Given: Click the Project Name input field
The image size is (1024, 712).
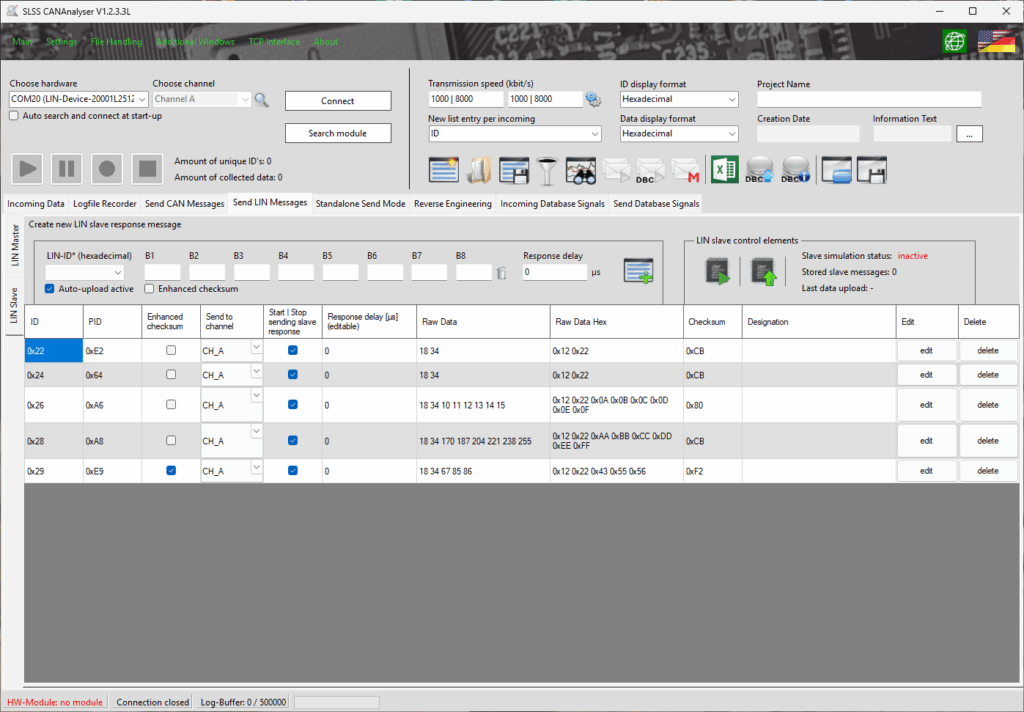Looking at the screenshot, I should pos(868,99).
